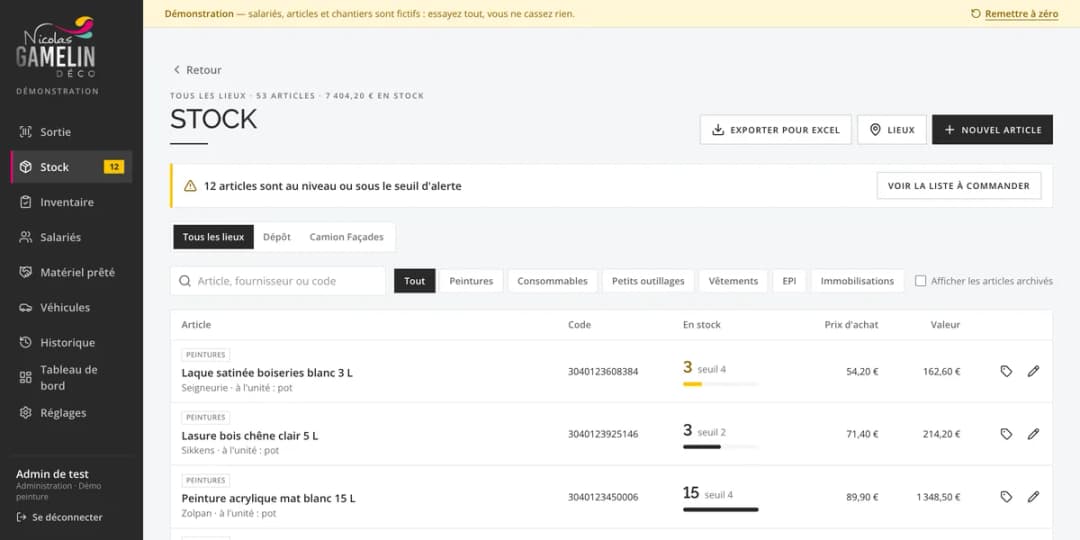This screenshot has height=540, width=1080.
Task: Click the article search input field
Action: (x=278, y=281)
